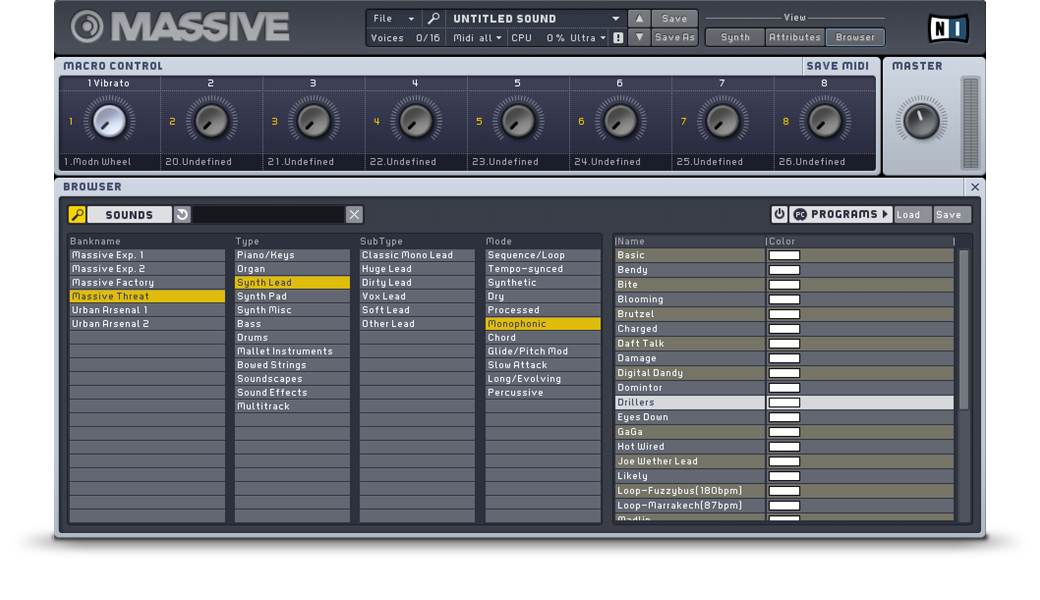Toggle the Sound Effects type filter
Screen dimensions: 1040x600
292,393
